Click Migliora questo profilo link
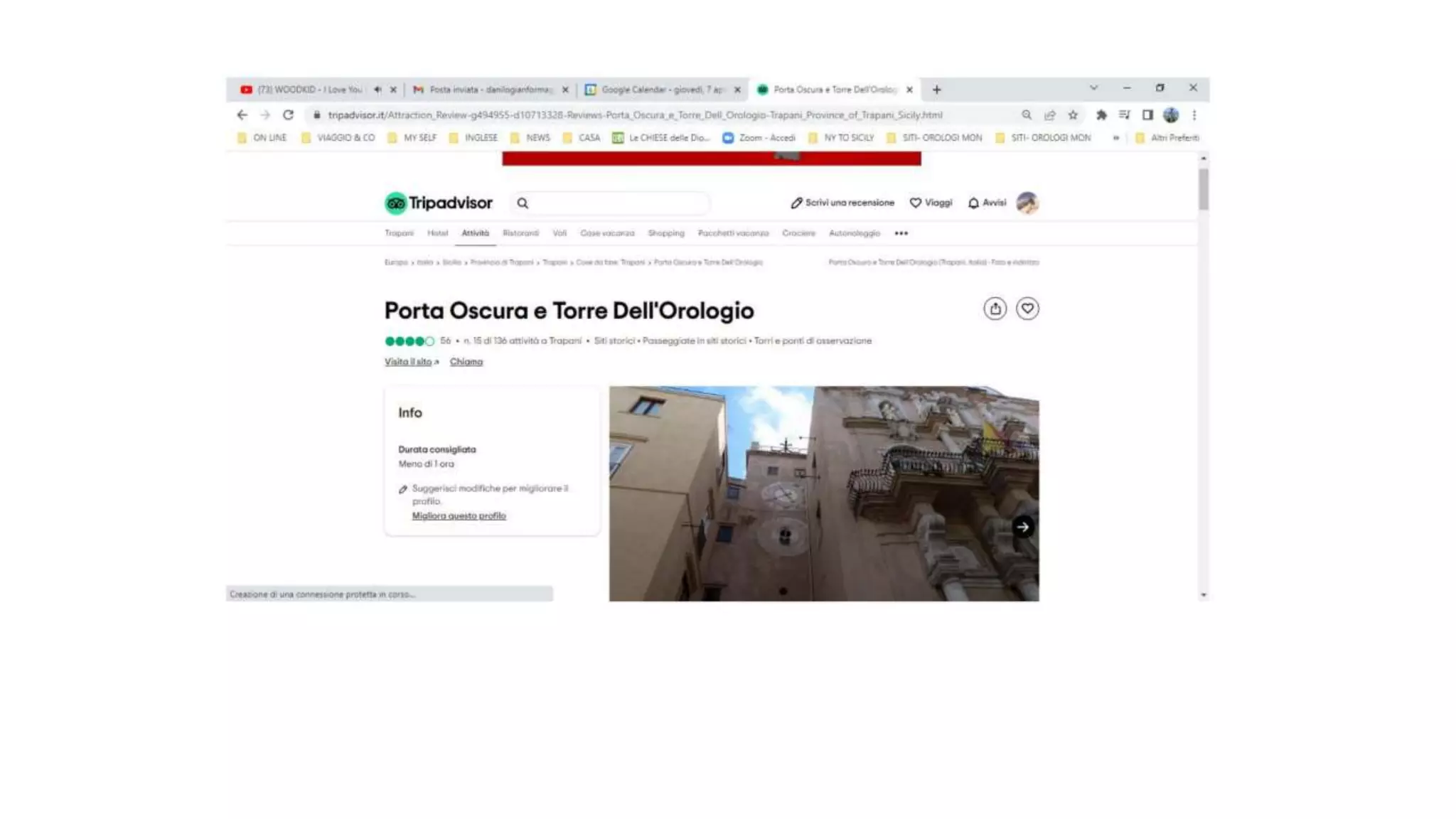Image resolution: width=1456 pixels, height=819 pixels. (x=459, y=516)
